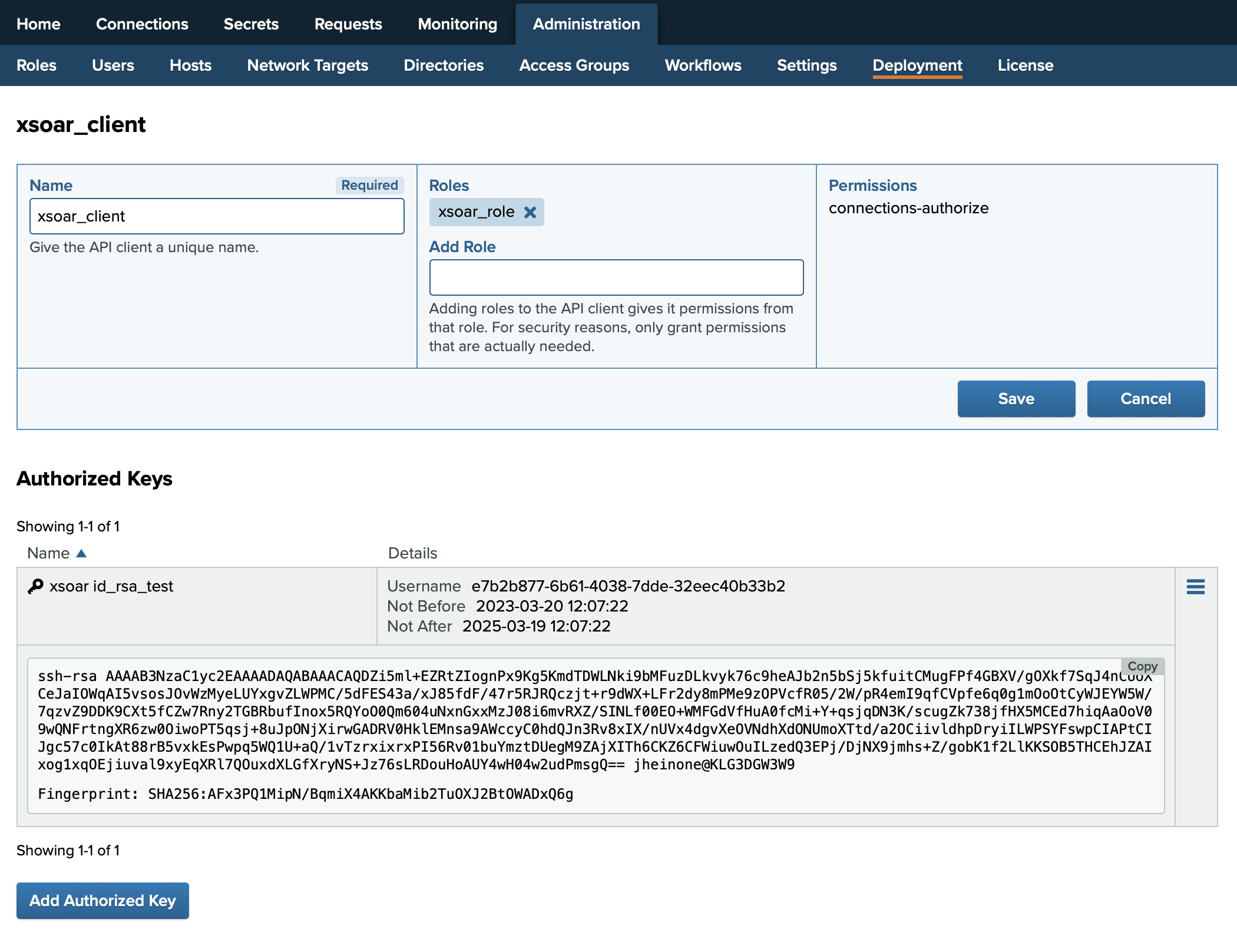Click Add Authorized Key button
The height and width of the screenshot is (952, 1237).
pyautogui.click(x=102, y=900)
